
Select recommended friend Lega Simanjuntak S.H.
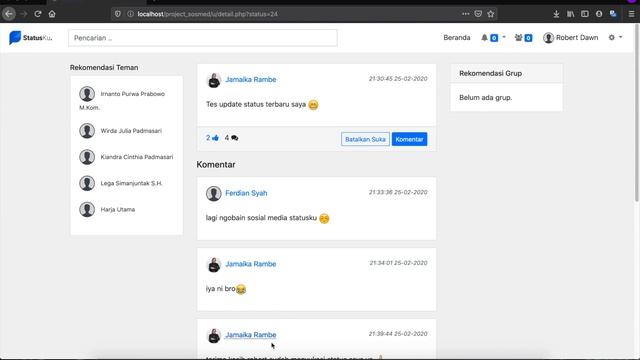click(x=131, y=183)
